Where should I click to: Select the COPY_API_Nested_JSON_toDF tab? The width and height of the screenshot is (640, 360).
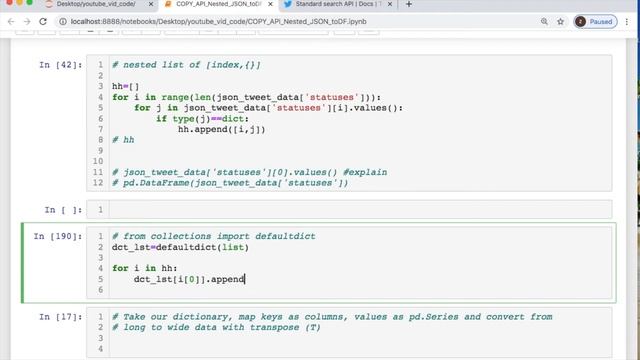click(x=218, y=4)
